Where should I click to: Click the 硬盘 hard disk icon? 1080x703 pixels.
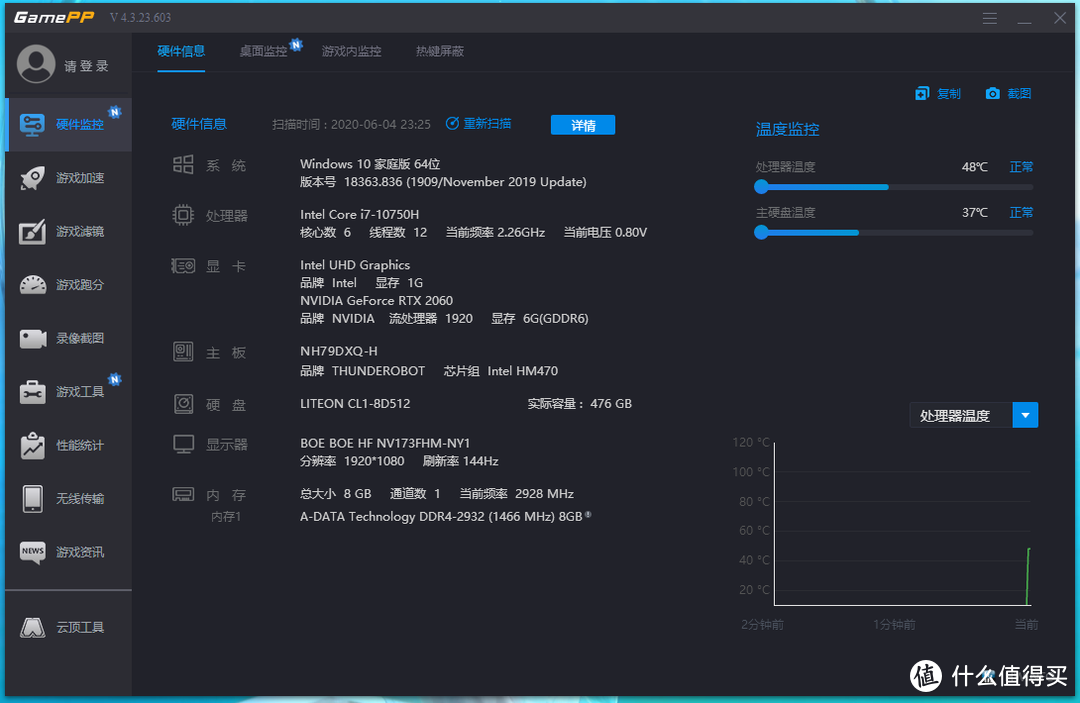[x=183, y=404]
